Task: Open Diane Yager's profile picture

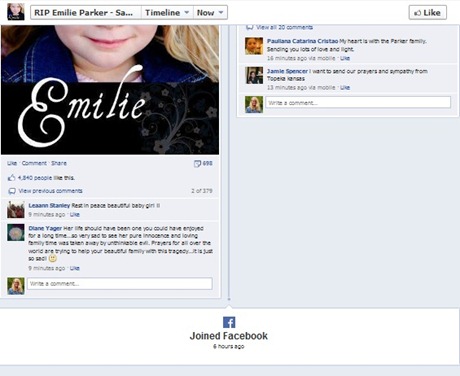Action: point(16,232)
